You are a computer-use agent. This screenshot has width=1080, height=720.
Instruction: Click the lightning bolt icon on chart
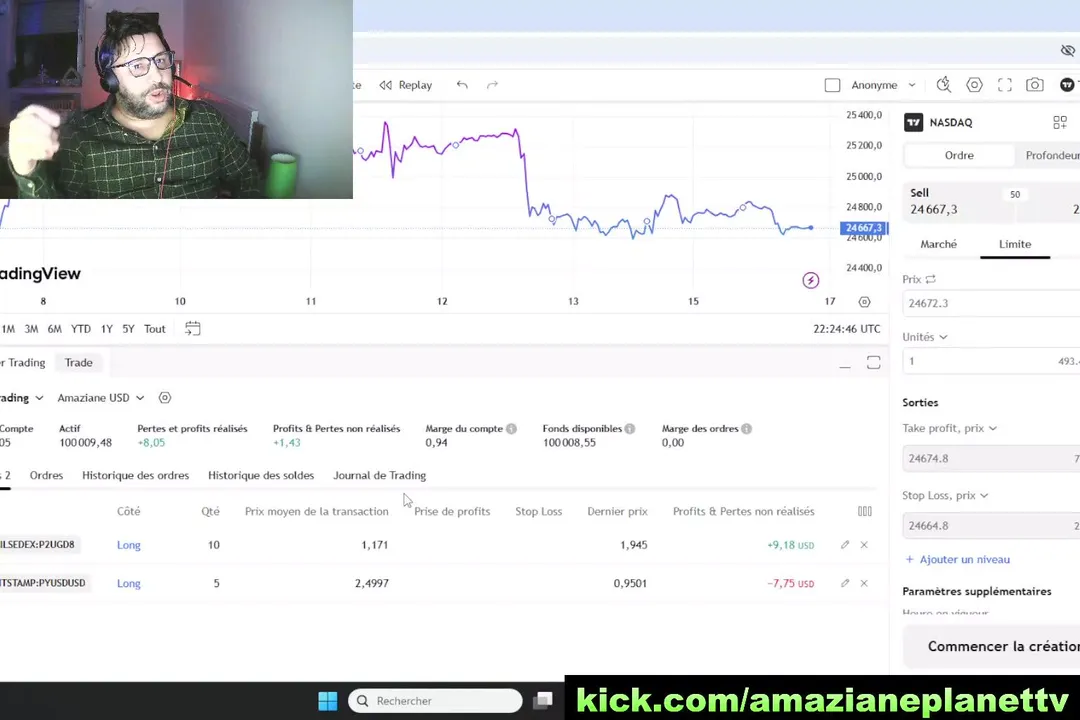pyautogui.click(x=811, y=280)
